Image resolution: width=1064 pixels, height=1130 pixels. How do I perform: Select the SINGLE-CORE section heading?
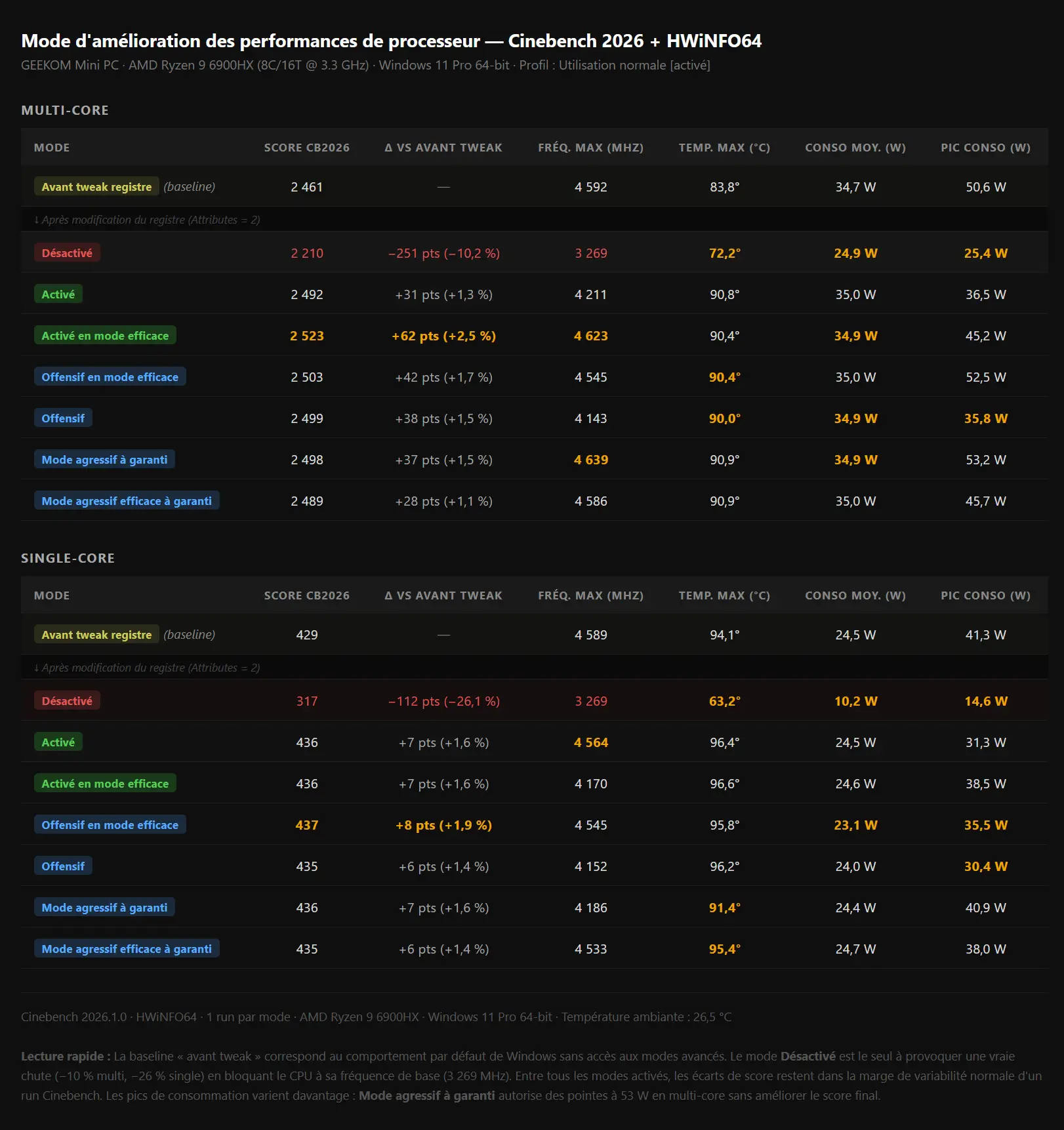[68, 558]
